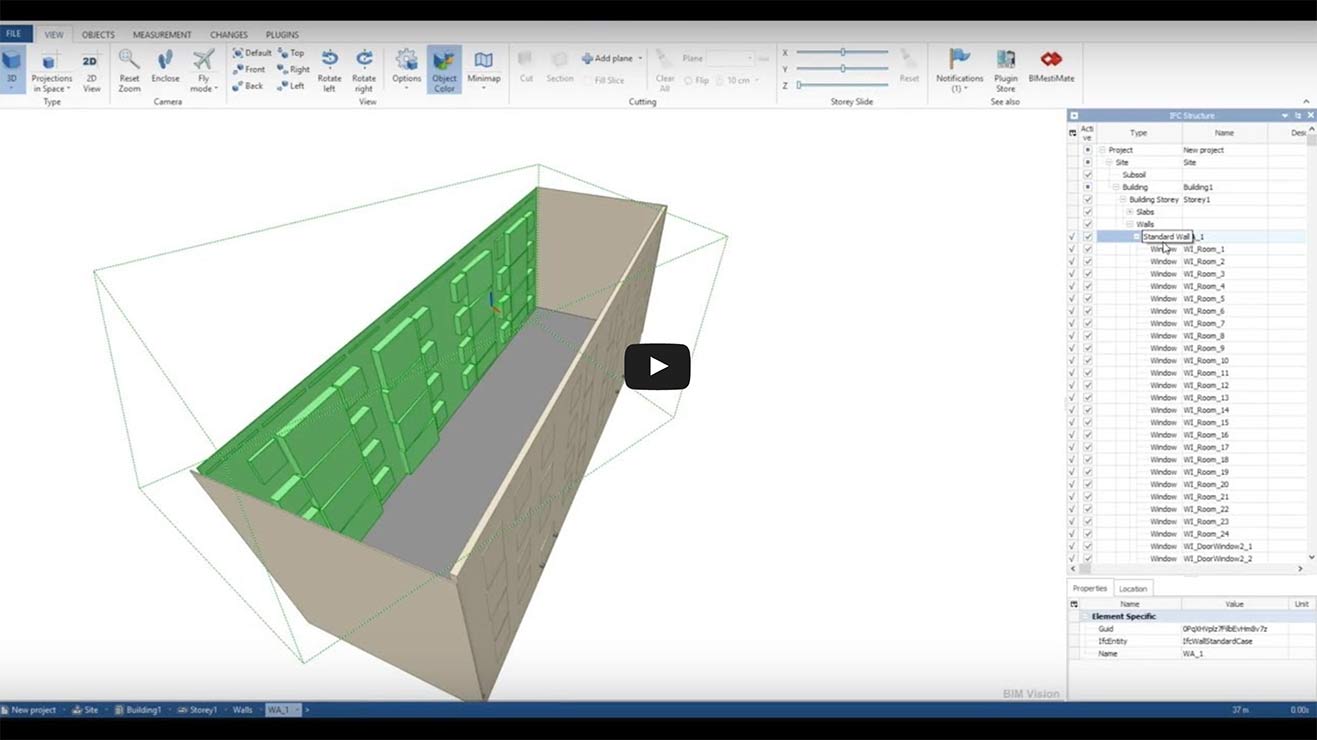Screen dimensions: 1317x740
Task: Switch to the MEASUREMENT ribbon tab
Action: click(162, 35)
